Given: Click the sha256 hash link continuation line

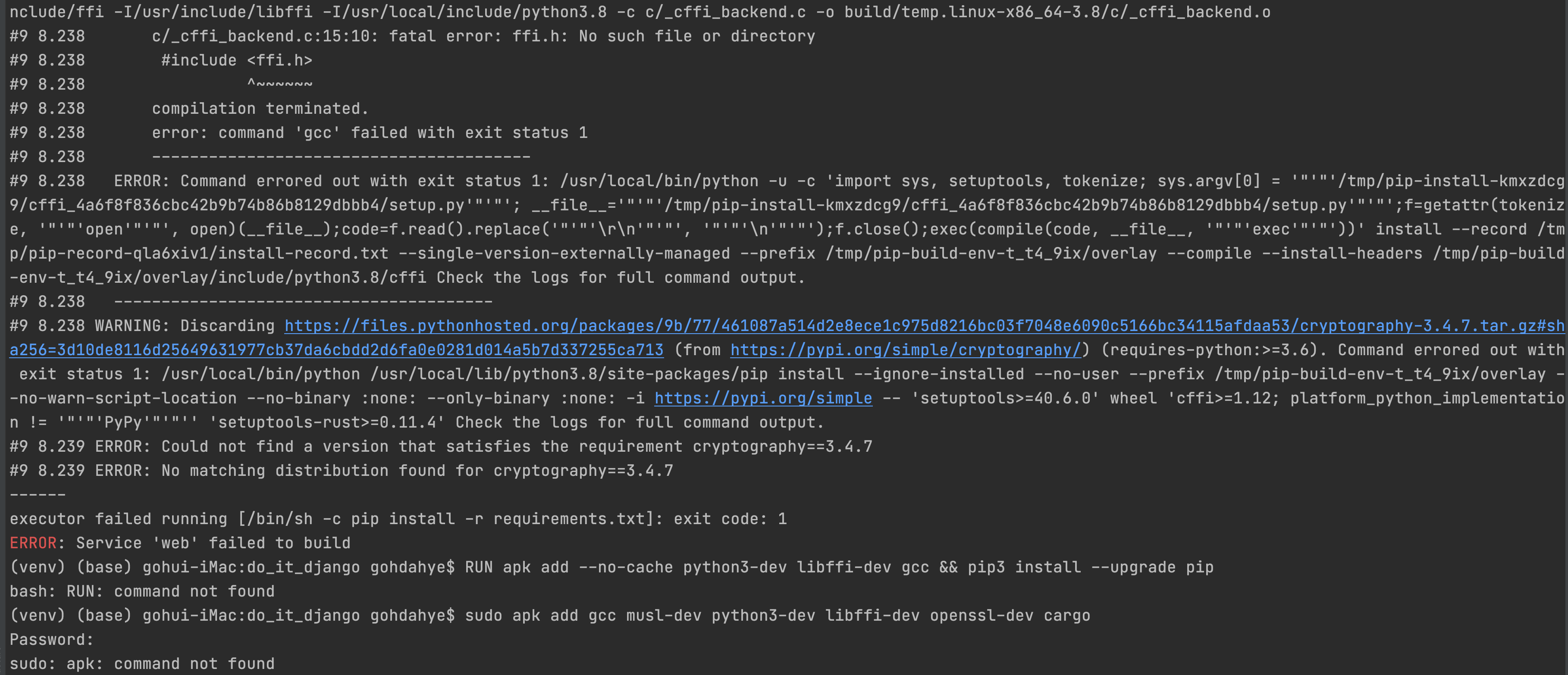Looking at the screenshot, I should point(337,350).
